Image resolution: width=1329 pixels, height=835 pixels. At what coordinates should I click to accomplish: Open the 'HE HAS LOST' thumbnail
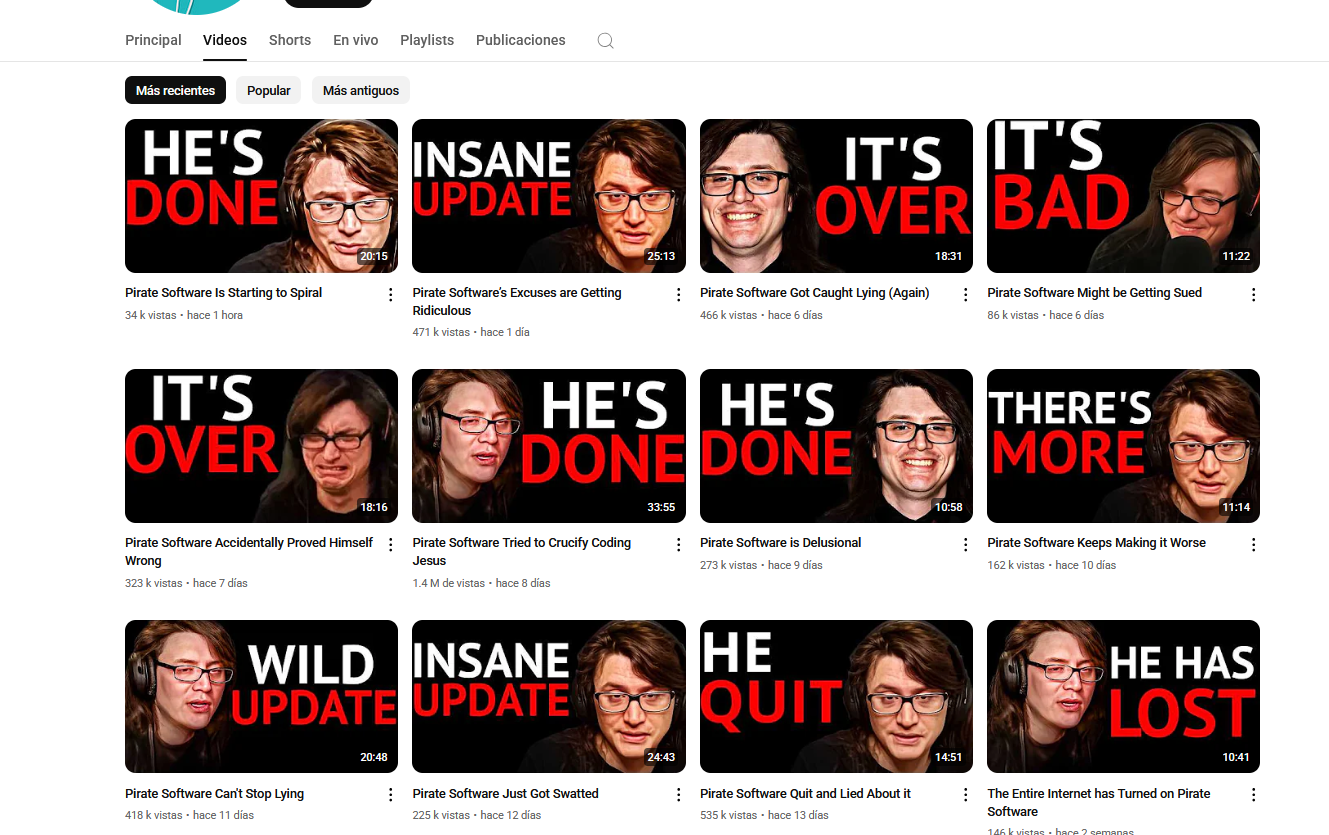point(1123,697)
